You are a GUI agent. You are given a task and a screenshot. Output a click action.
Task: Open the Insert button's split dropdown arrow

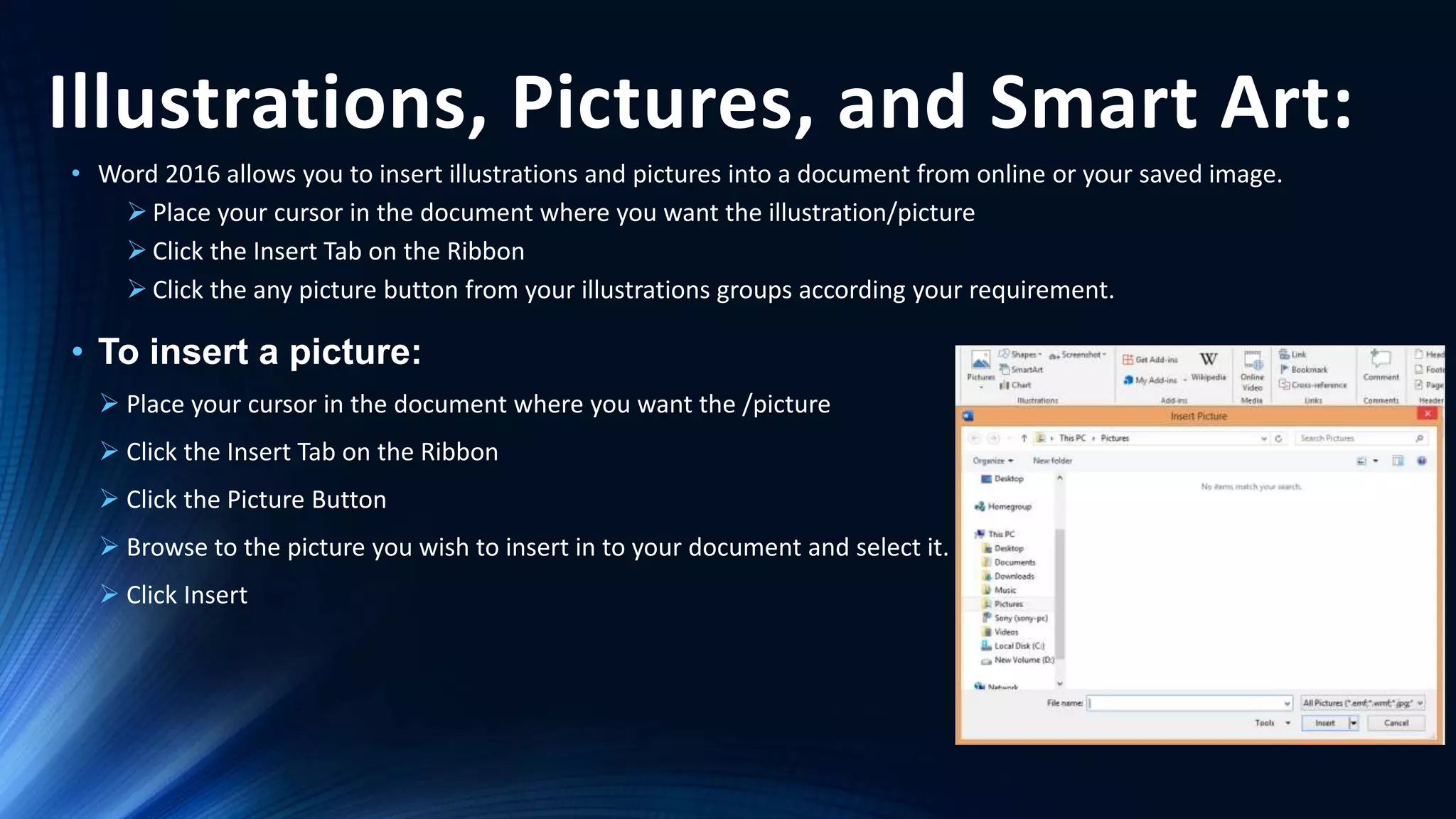coord(1354,723)
